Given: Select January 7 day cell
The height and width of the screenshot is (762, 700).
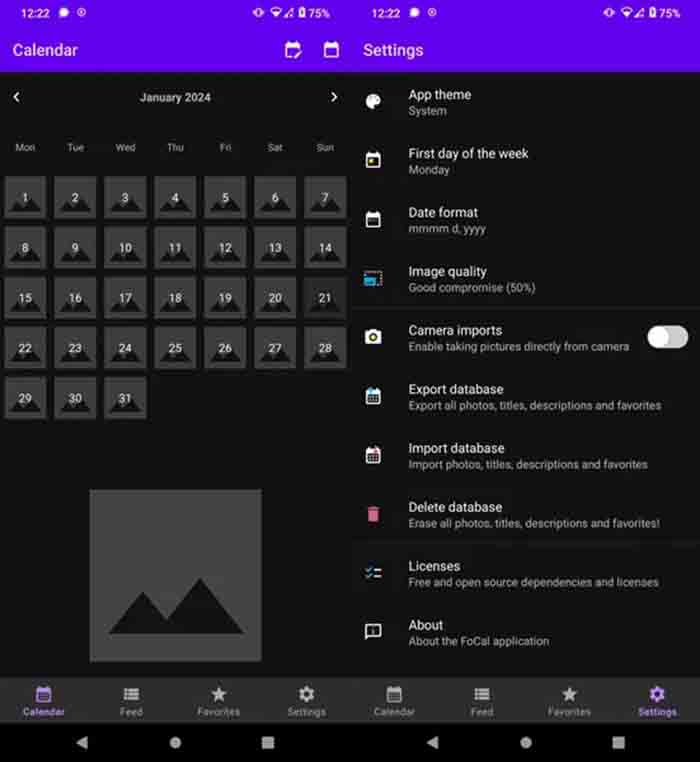Looking at the screenshot, I should [x=325, y=197].
